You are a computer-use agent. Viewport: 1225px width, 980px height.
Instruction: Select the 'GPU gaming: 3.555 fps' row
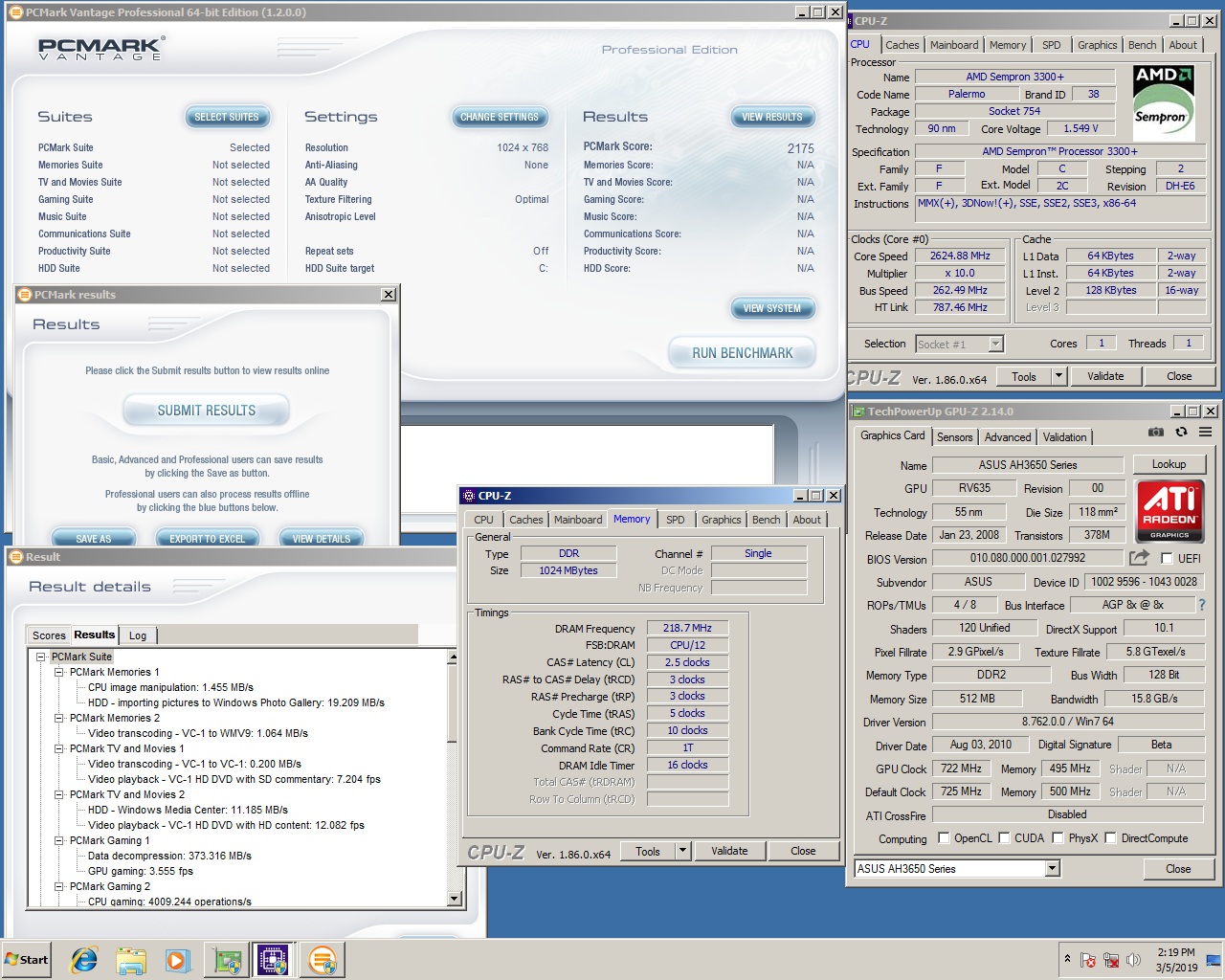pyautogui.click(x=141, y=871)
